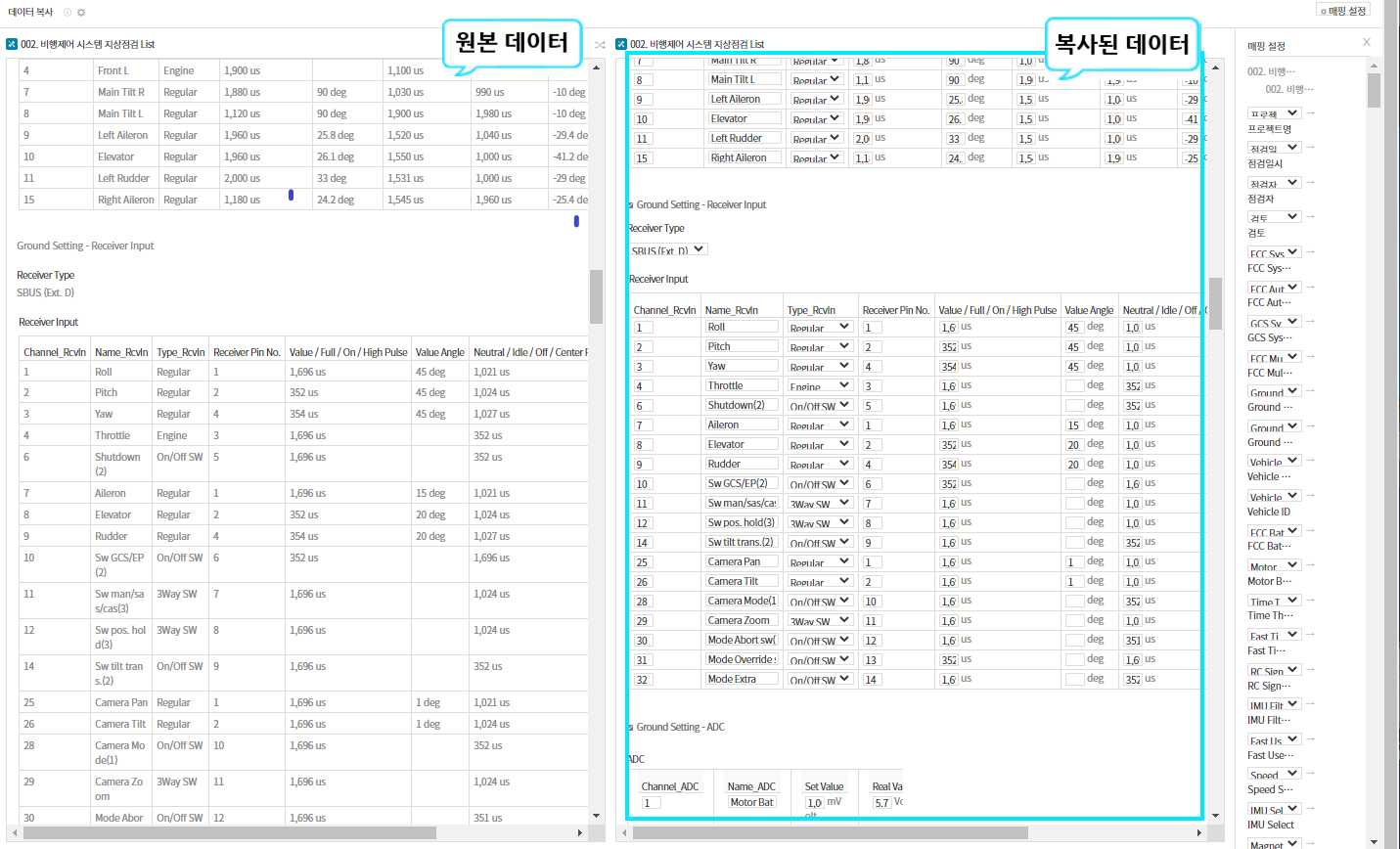
Task: Click the arrow next to 프로젝트명 mapping dropdown
Action: (x=1310, y=113)
